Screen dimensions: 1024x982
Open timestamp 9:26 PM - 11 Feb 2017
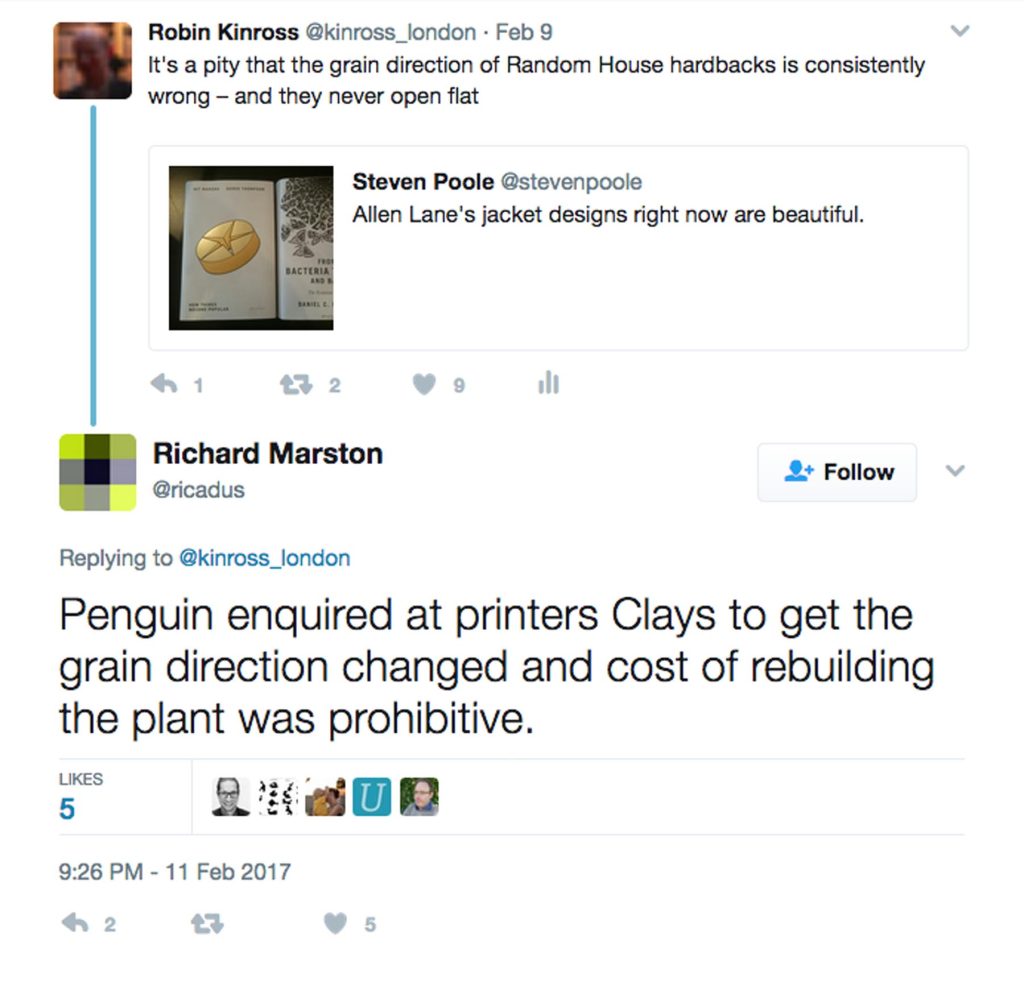(175, 871)
